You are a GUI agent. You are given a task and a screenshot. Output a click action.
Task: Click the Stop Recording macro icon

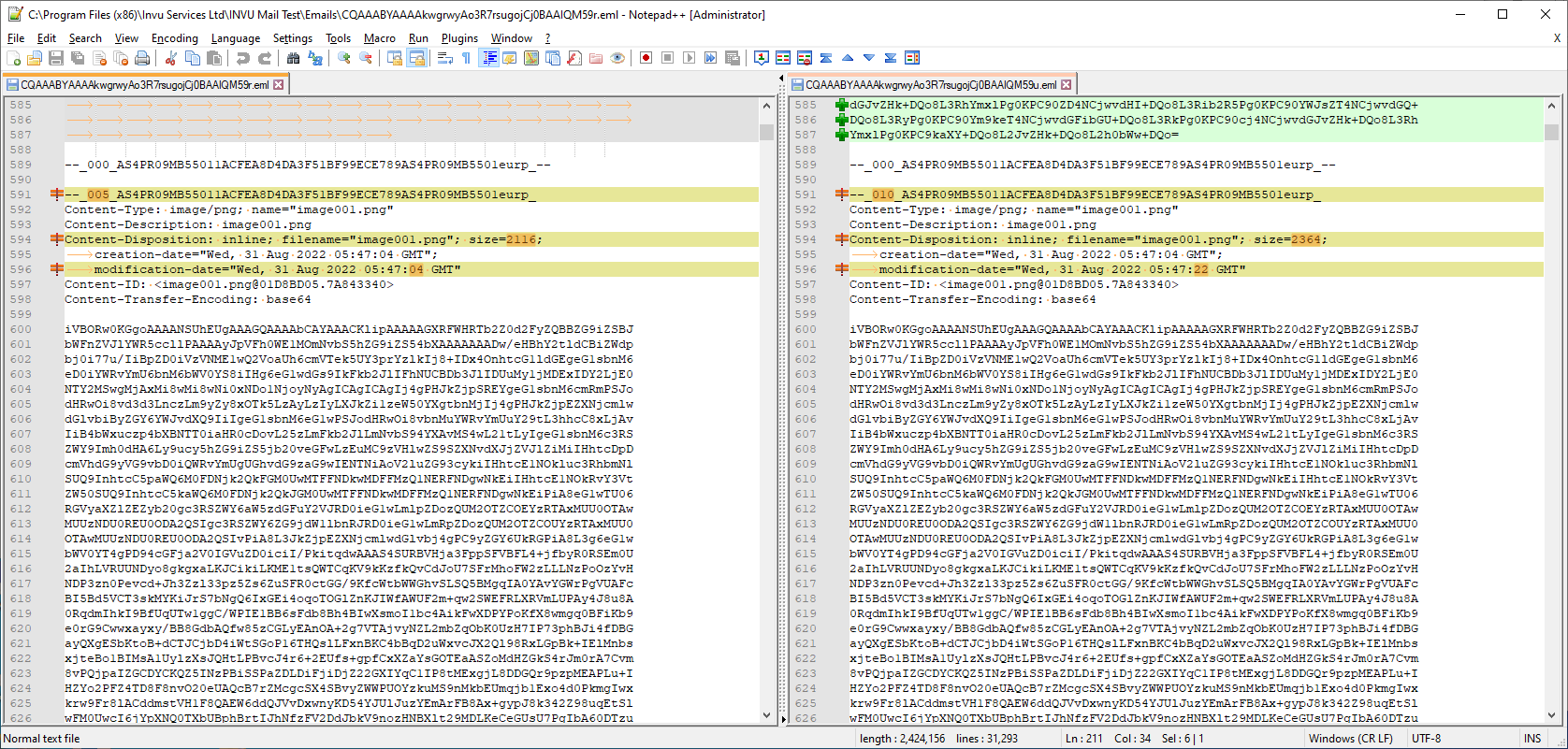point(667,58)
